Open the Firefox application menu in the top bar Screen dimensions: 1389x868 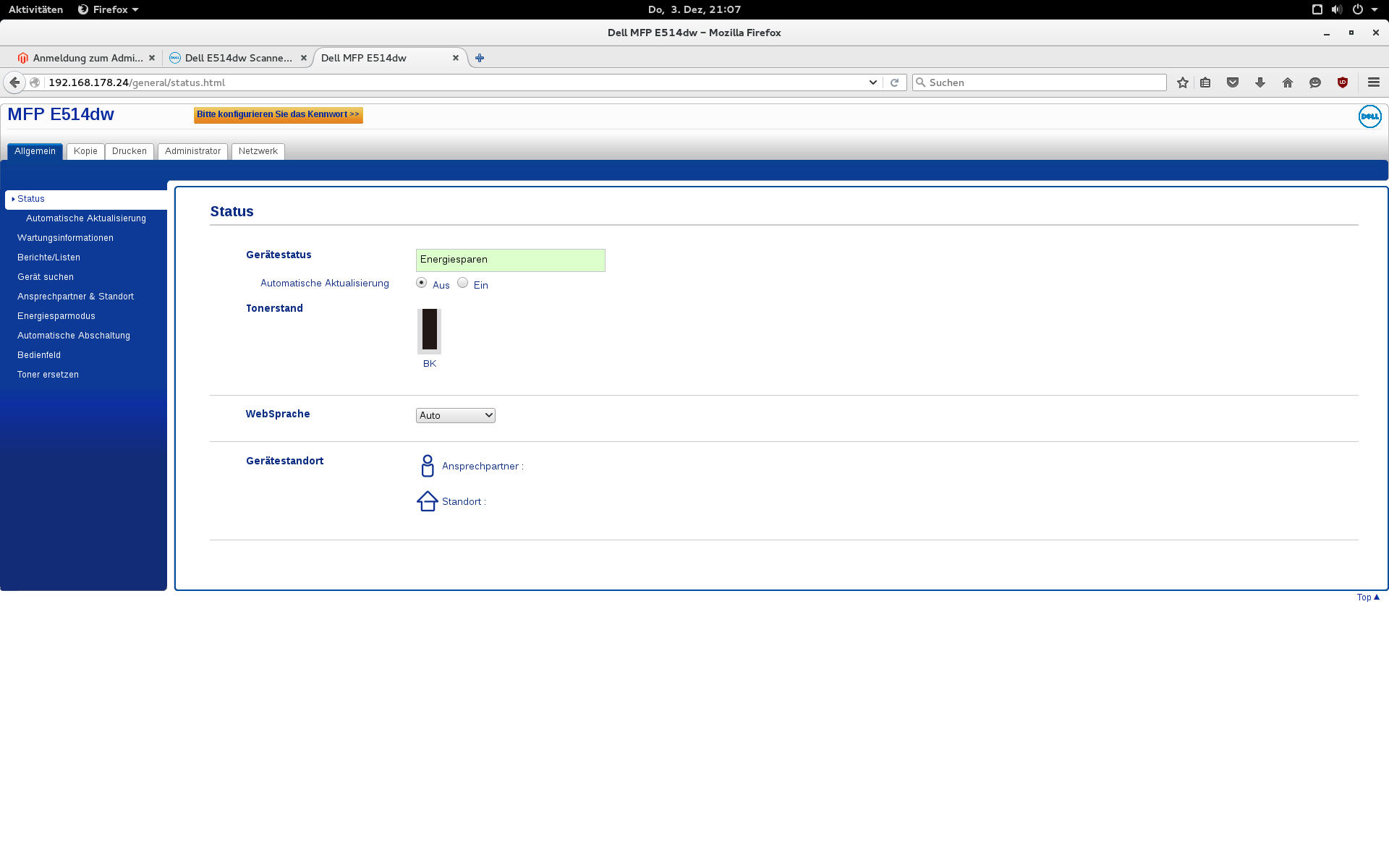pyautogui.click(x=109, y=9)
